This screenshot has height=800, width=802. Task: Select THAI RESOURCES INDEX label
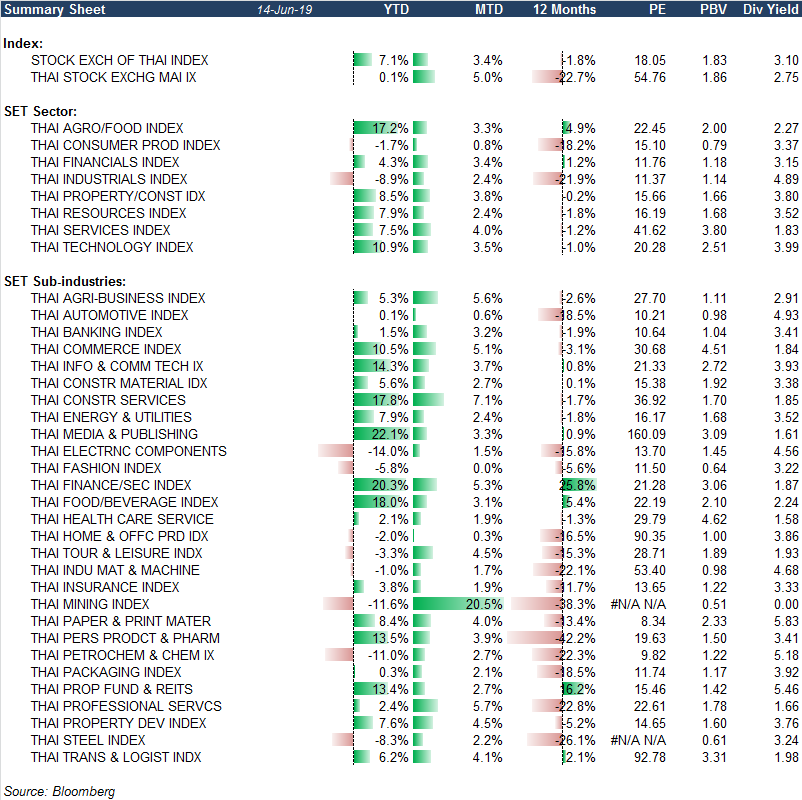coord(108,213)
